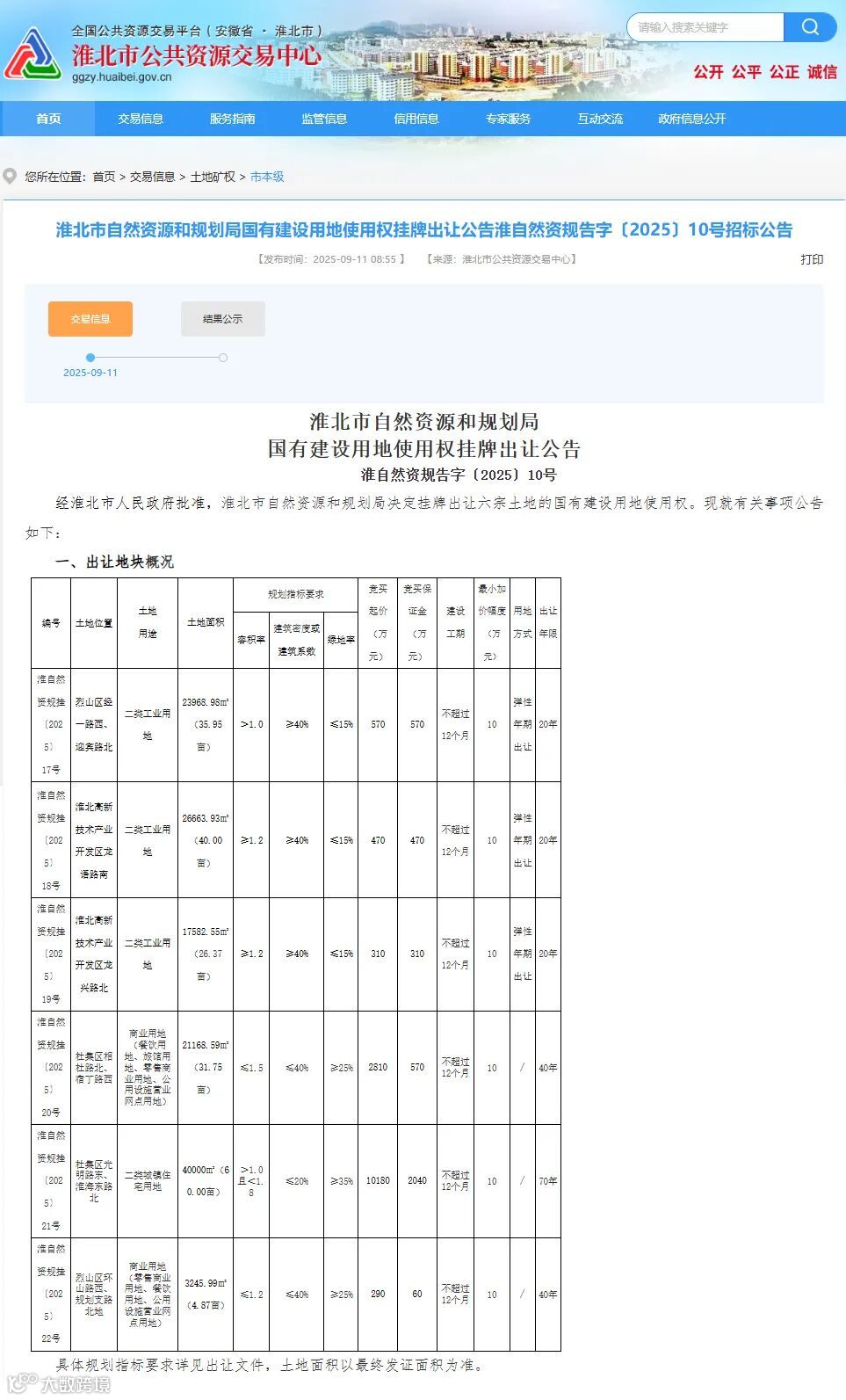This screenshot has width=846, height=1400.
Task: Switch to the 结果公示 tab button
Action: pos(223,319)
